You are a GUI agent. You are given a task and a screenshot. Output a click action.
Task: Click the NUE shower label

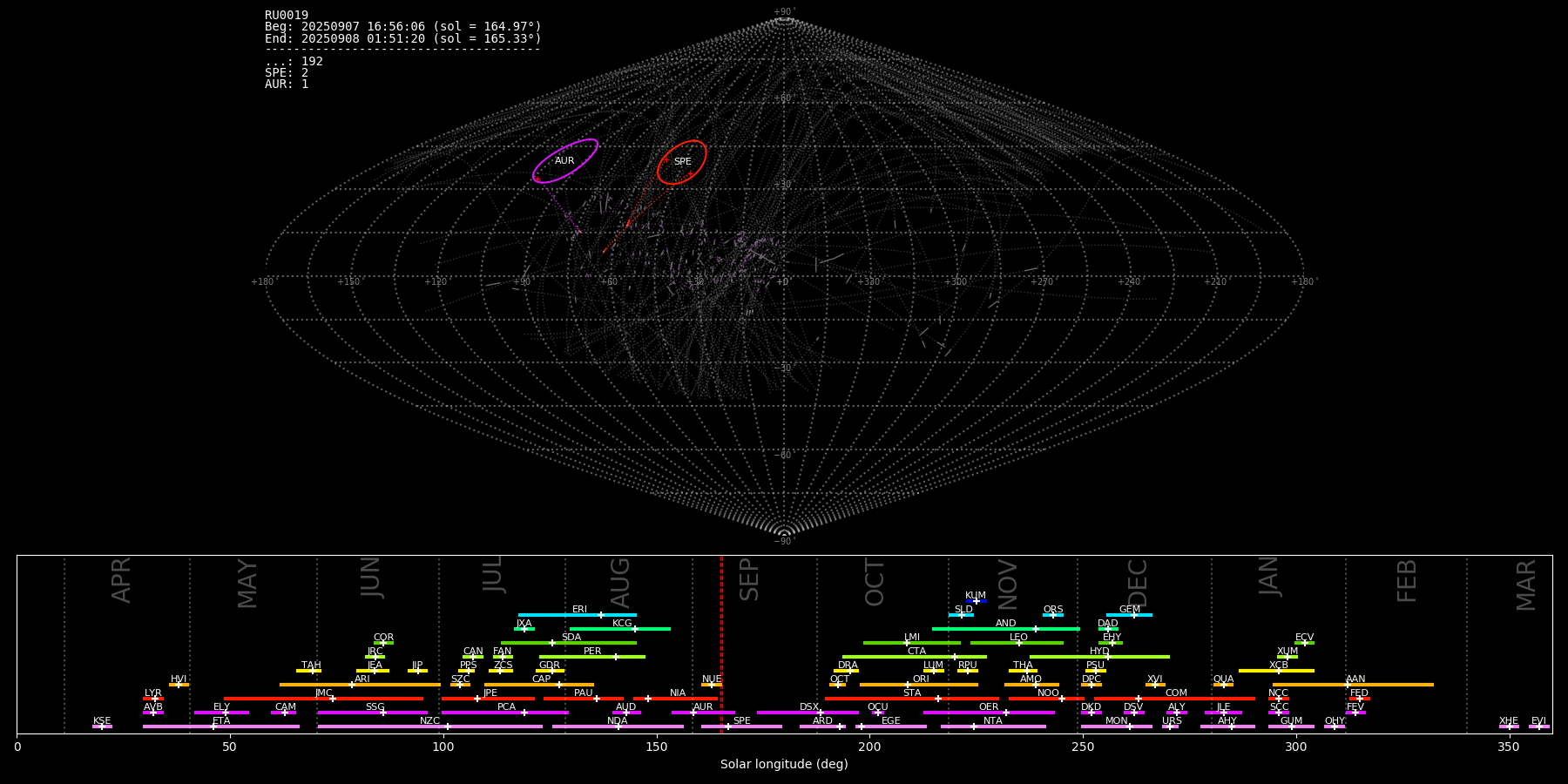[x=712, y=679]
